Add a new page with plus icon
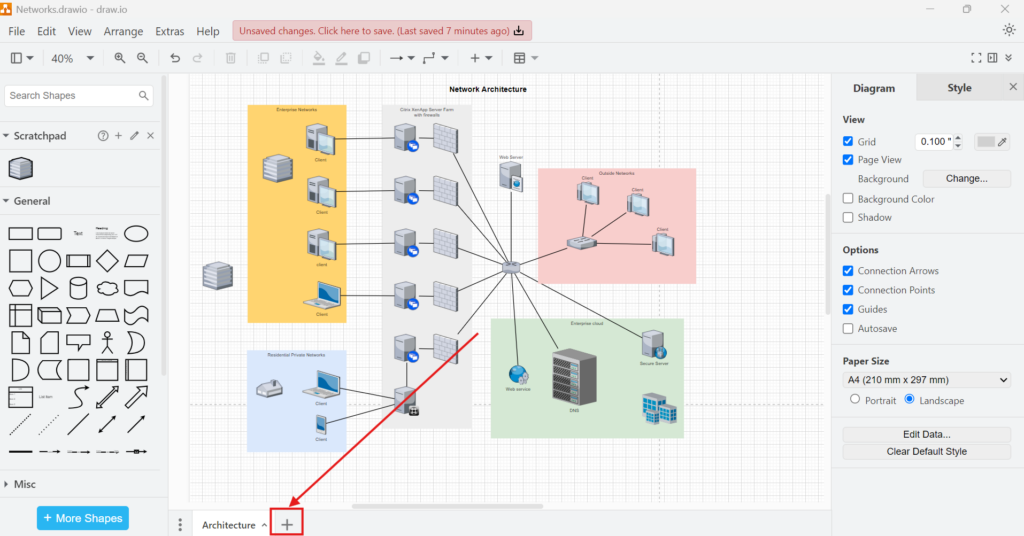This screenshot has height=536, width=1024. tap(287, 524)
